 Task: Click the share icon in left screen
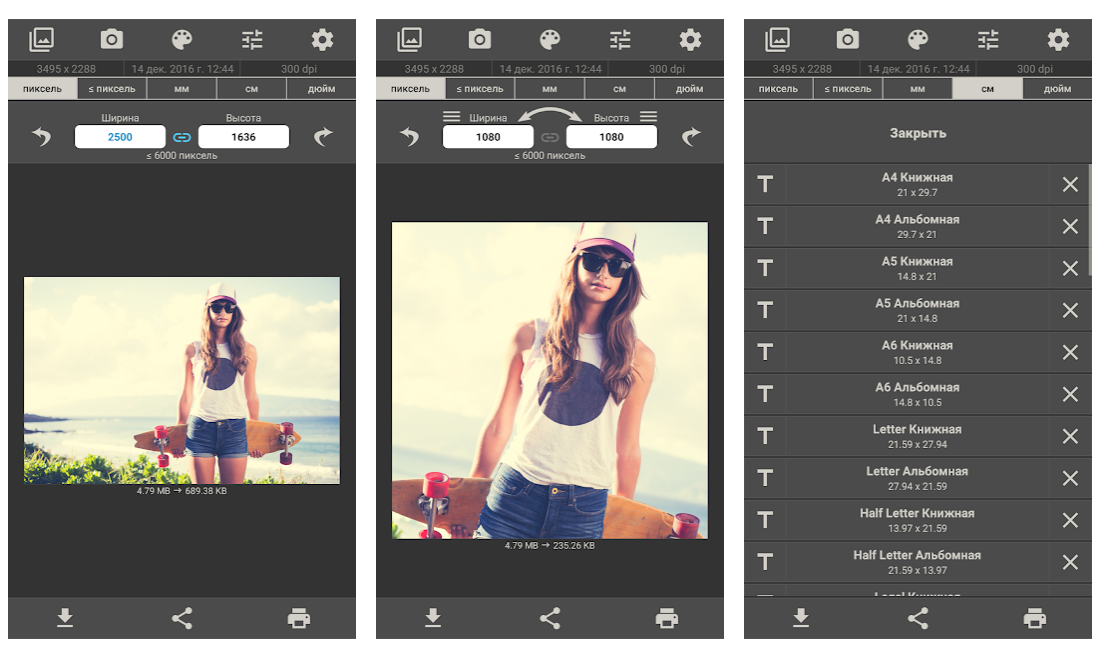[182, 619]
